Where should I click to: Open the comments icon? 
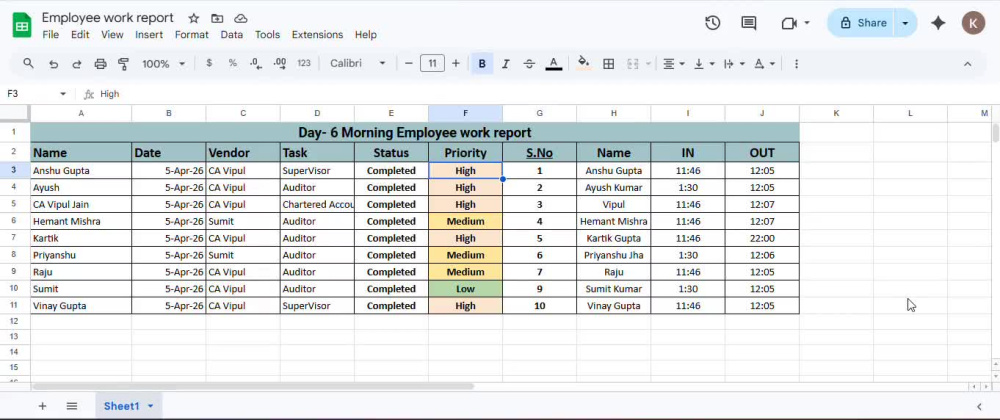click(x=749, y=23)
